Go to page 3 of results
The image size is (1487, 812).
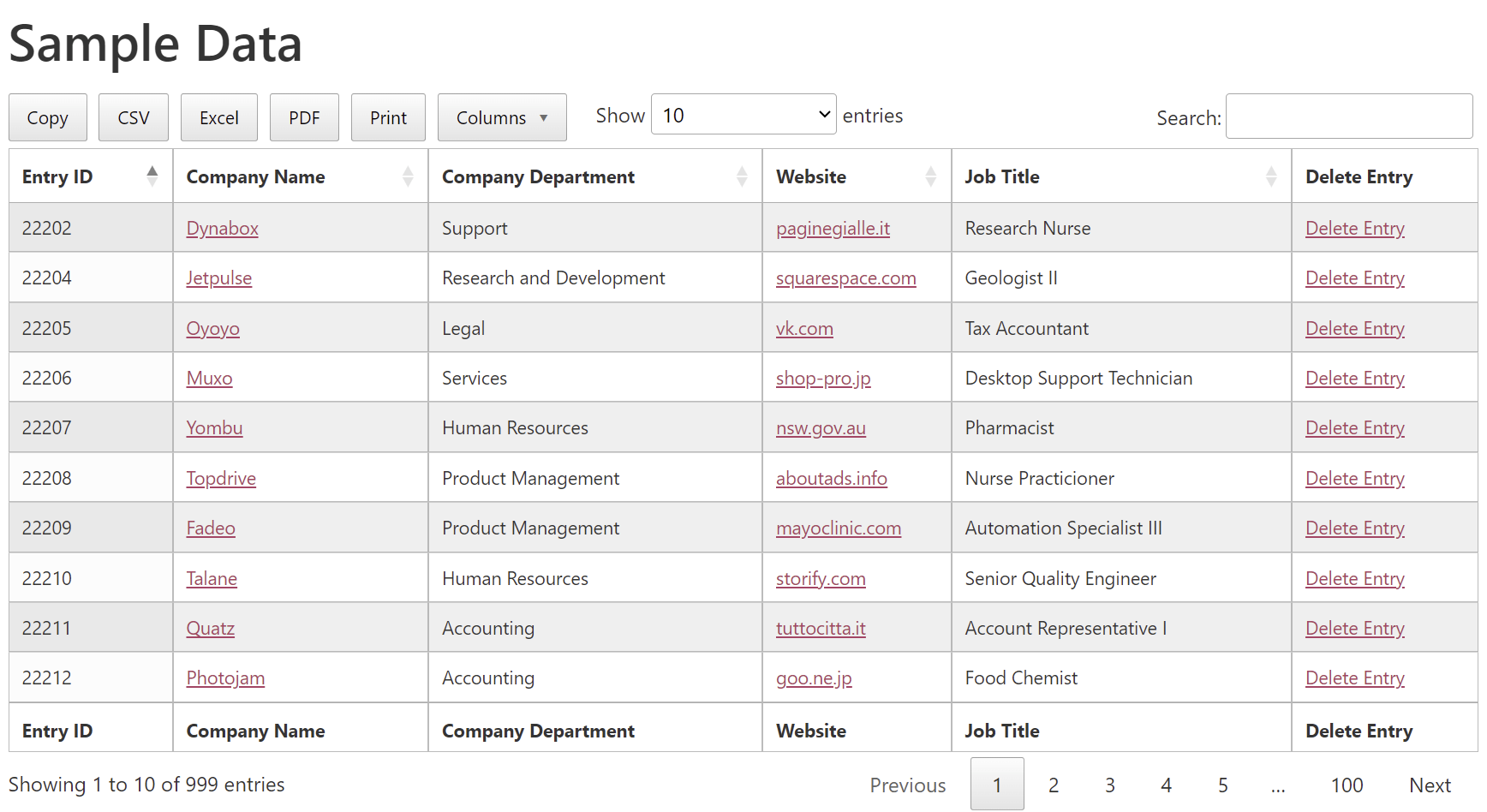1109,785
